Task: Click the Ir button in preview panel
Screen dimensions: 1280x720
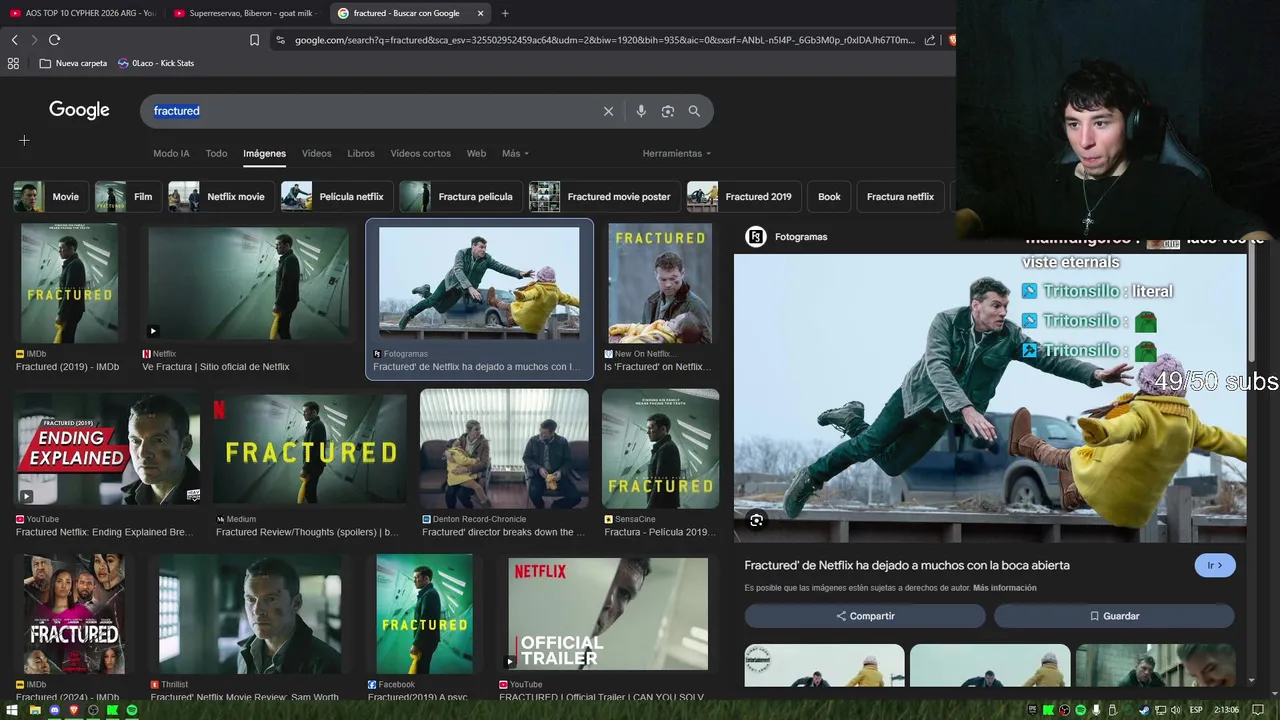Action: click(x=1215, y=565)
